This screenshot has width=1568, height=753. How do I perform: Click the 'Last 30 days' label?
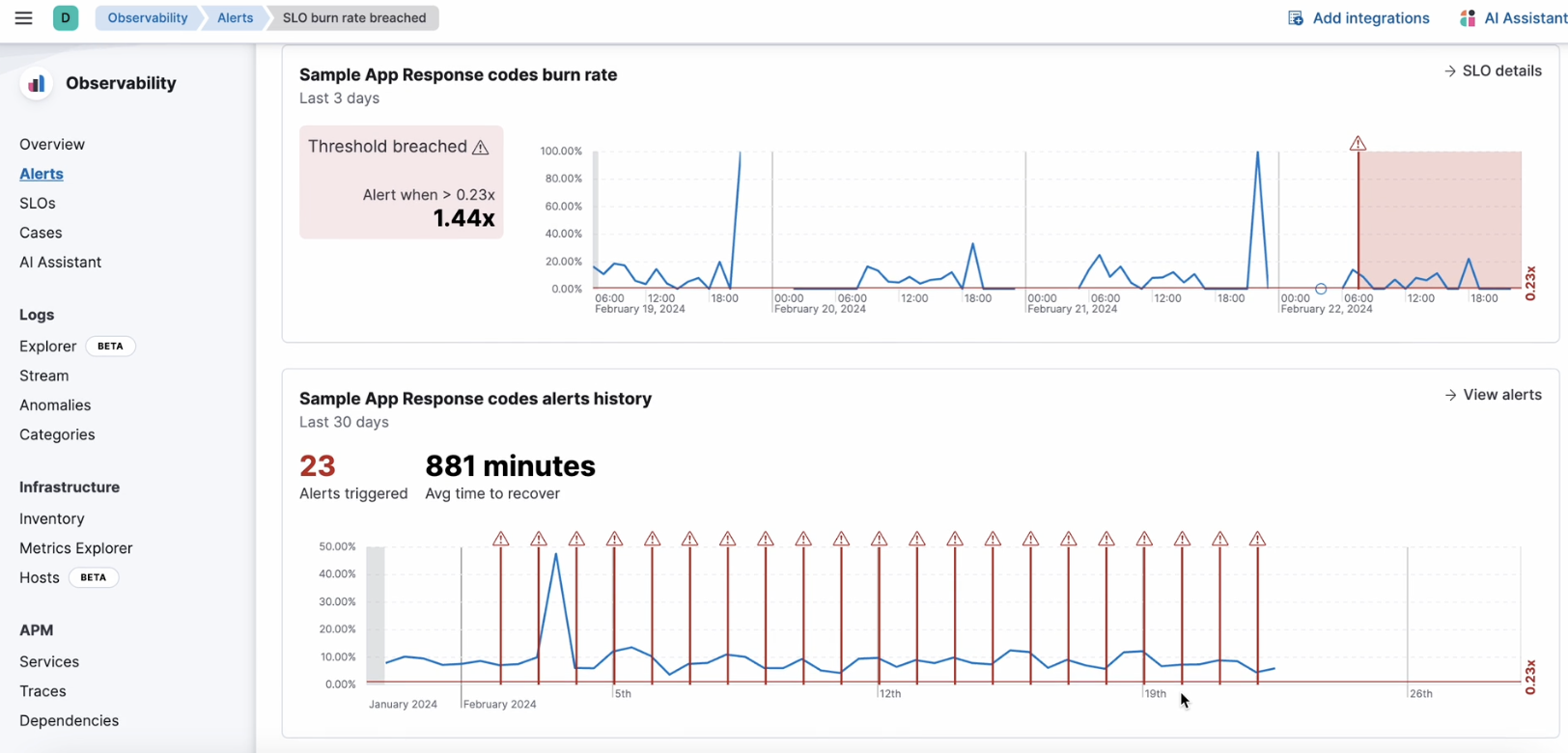tap(344, 423)
